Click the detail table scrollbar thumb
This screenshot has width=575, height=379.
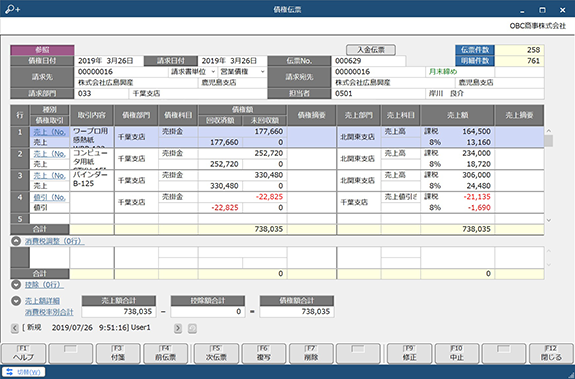tap(549, 141)
